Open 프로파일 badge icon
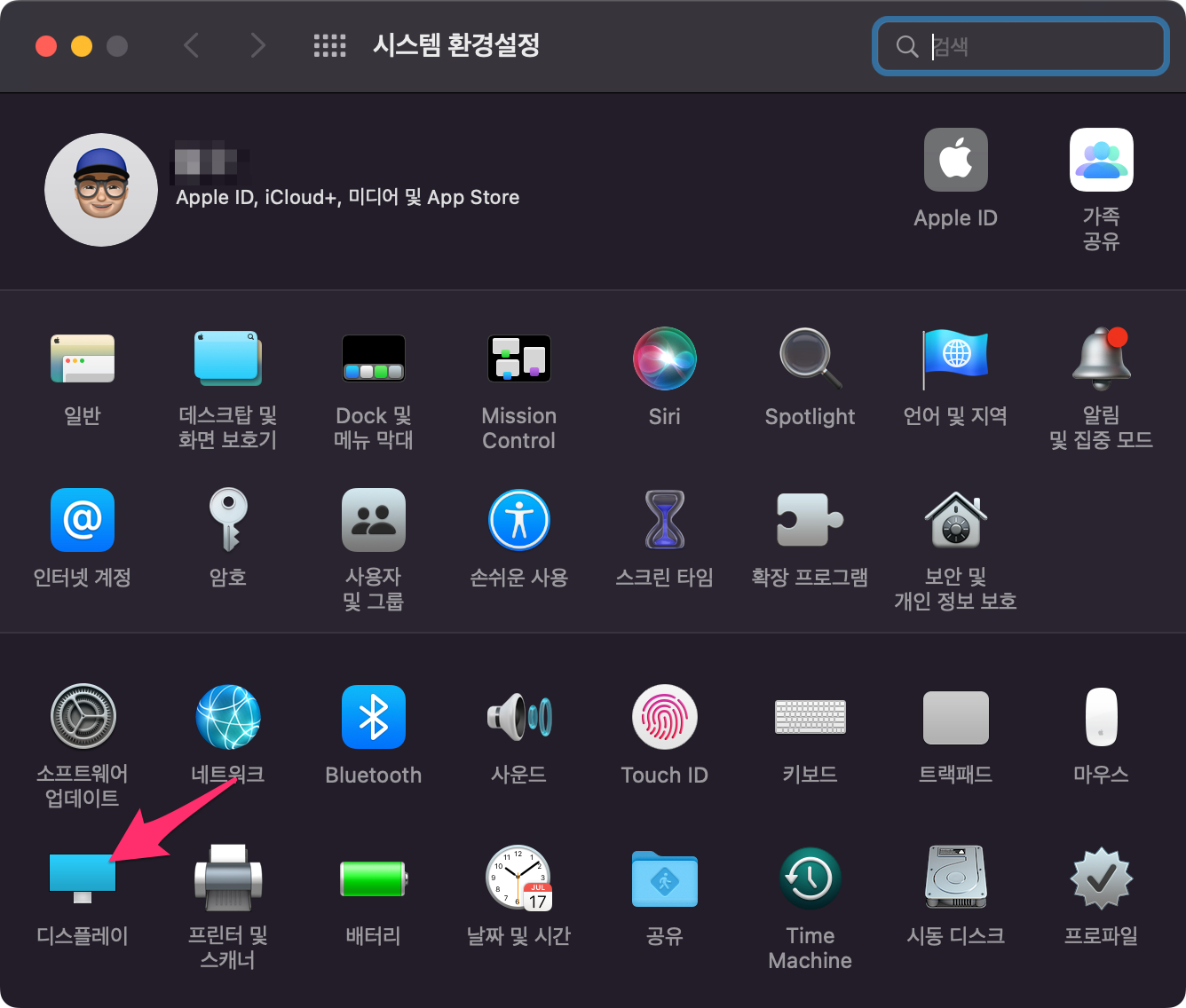 pos(1102,878)
